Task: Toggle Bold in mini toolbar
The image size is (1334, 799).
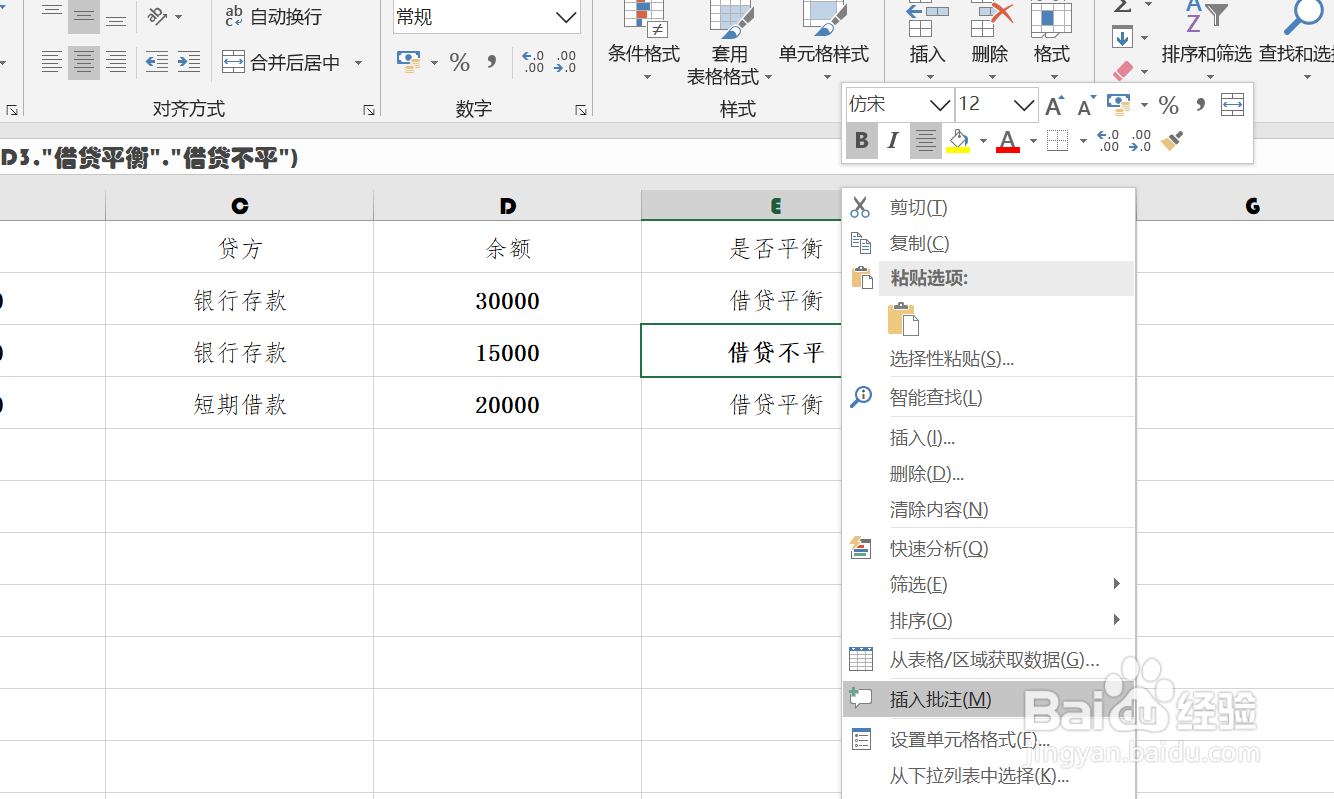Action: click(x=862, y=141)
